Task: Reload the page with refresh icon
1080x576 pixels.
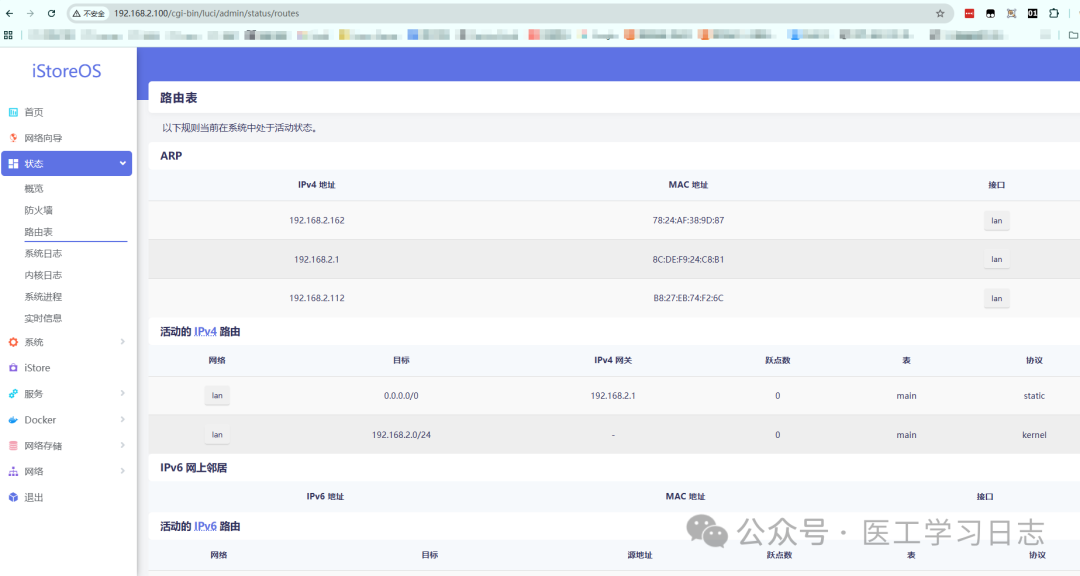Action: [x=51, y=13]
